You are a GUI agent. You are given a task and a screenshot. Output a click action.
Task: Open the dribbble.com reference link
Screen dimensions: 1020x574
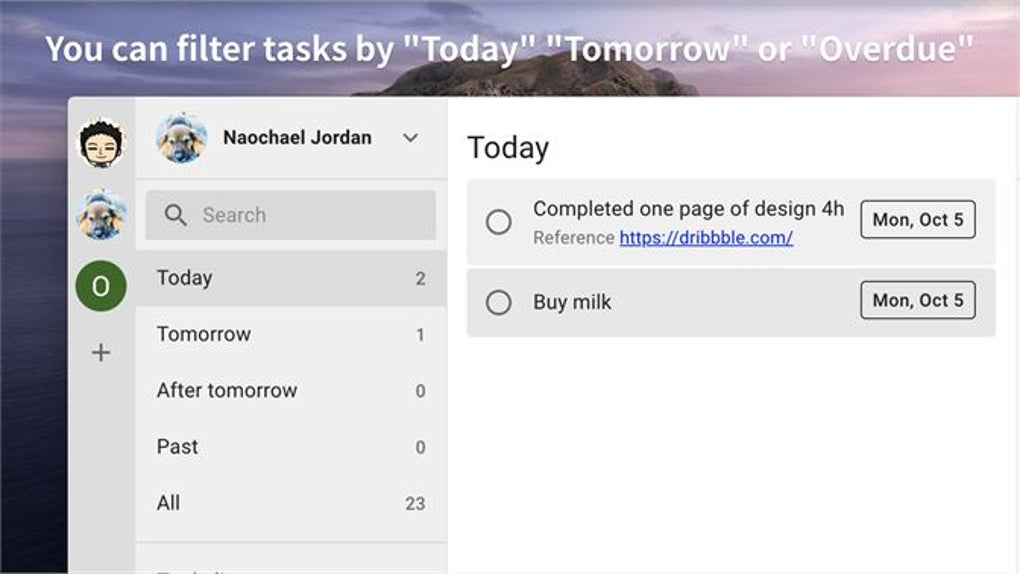point(706,238)
